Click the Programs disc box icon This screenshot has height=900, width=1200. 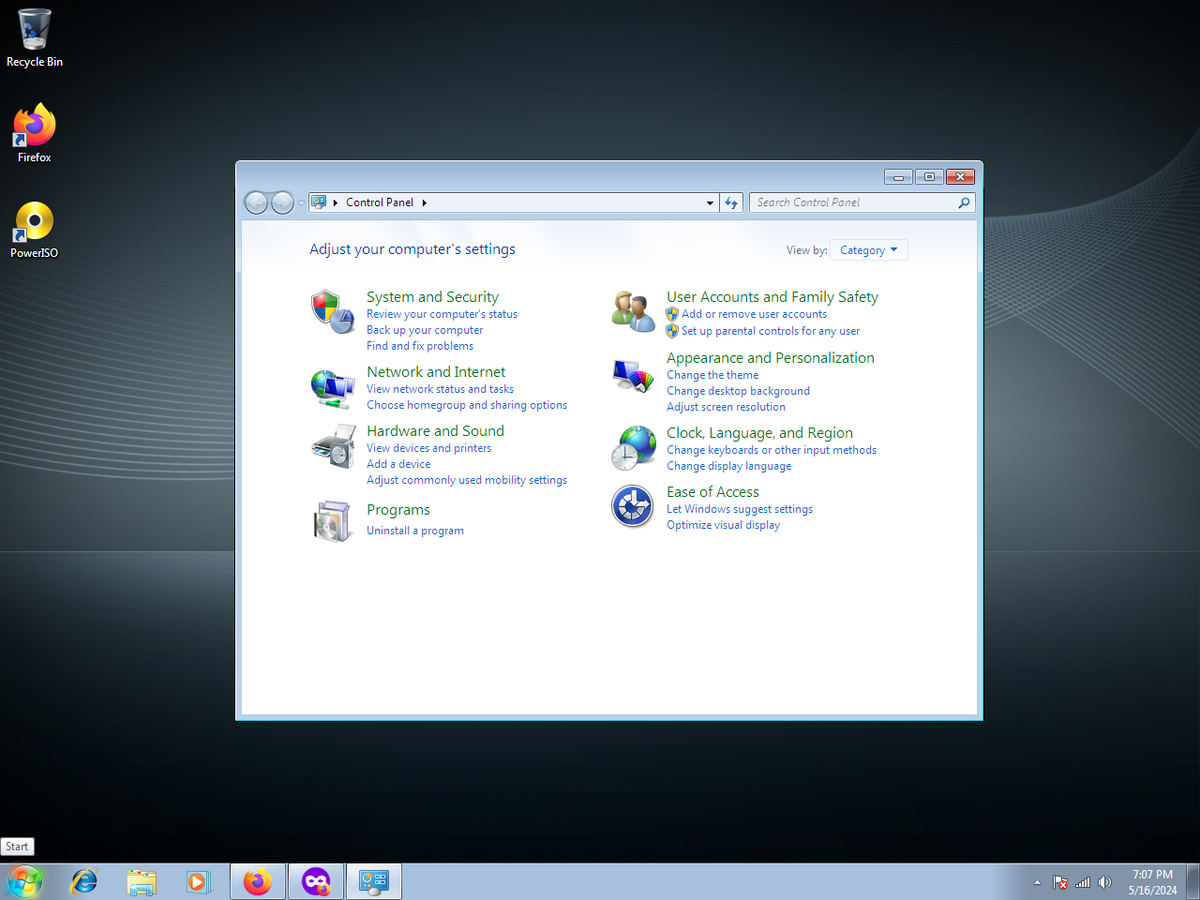coord(332,520)
